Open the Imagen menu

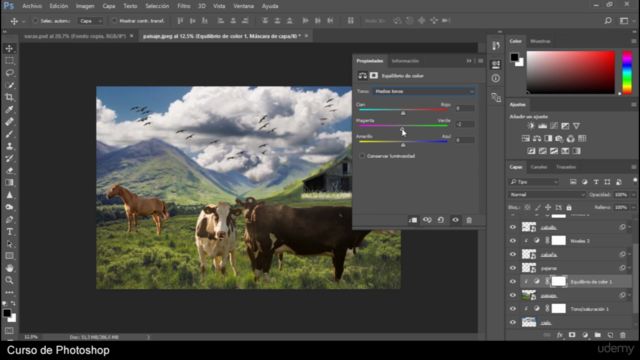click(85, 6)
